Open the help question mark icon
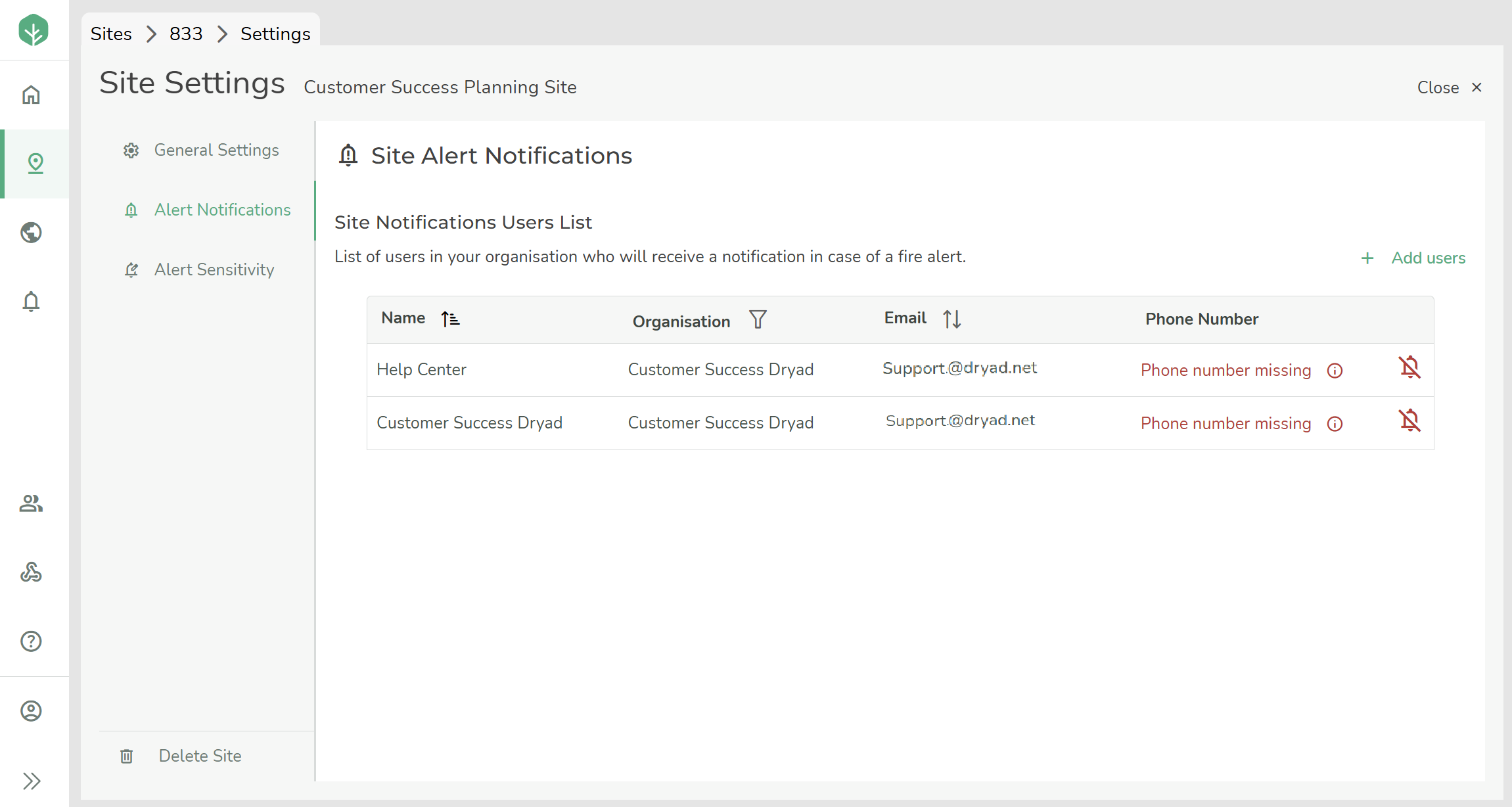 pyautogui.click(x=31, y=641)
